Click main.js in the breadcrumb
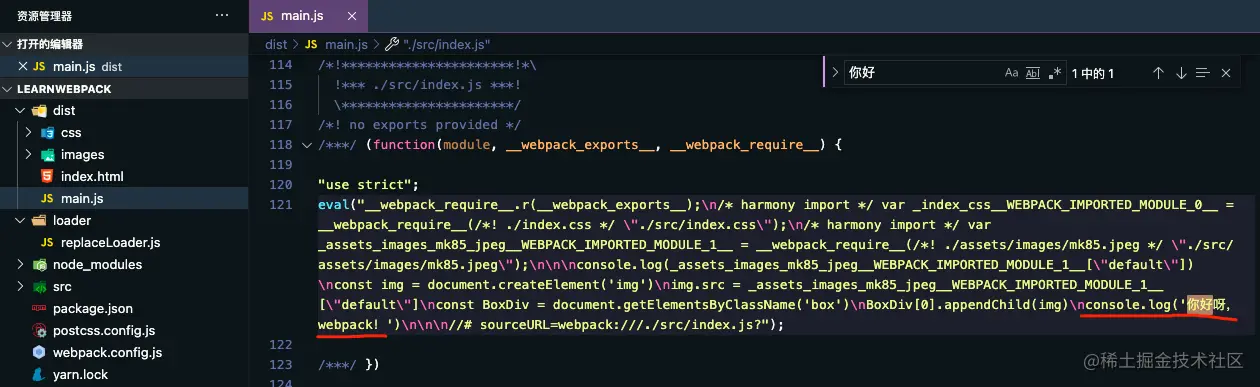Viewport: 1260px width, 387px height. coord(346,44)
